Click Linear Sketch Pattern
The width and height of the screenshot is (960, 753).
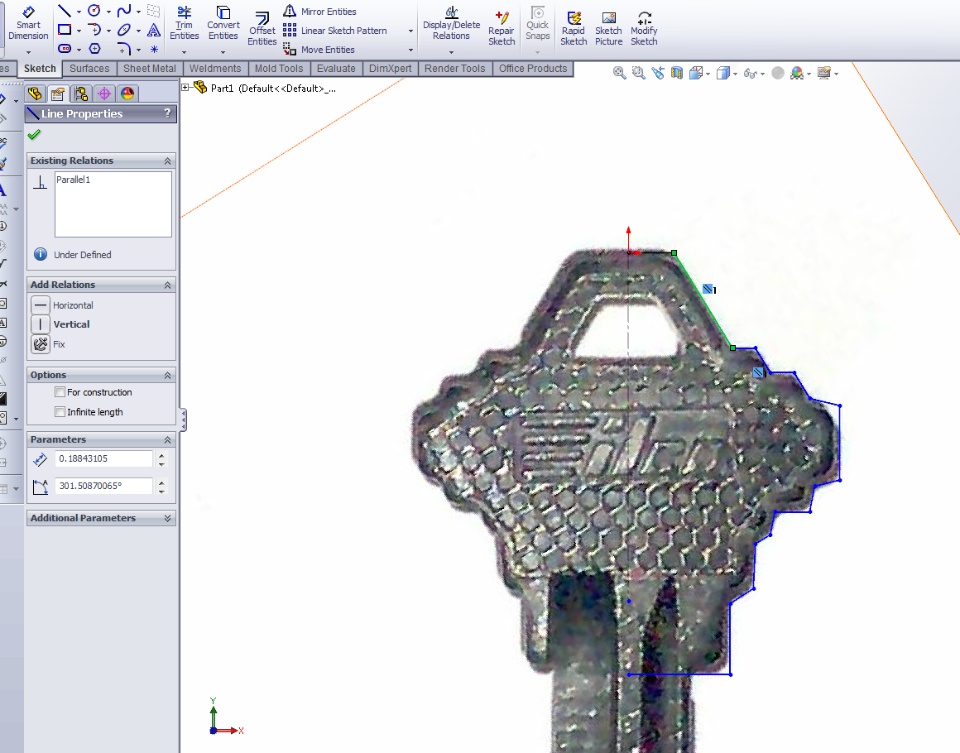click(336, 30)
